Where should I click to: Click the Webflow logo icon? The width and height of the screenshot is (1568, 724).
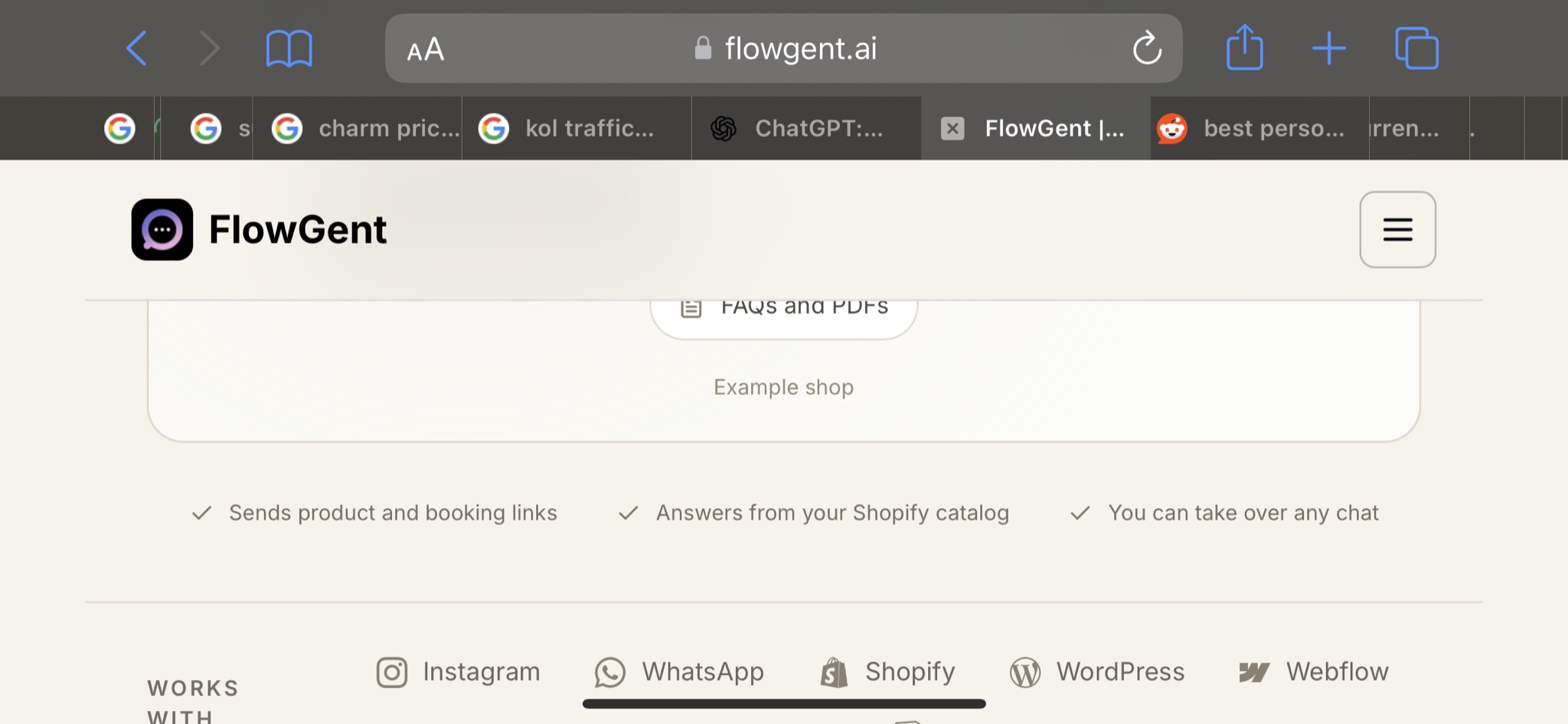coord(1254,673)
